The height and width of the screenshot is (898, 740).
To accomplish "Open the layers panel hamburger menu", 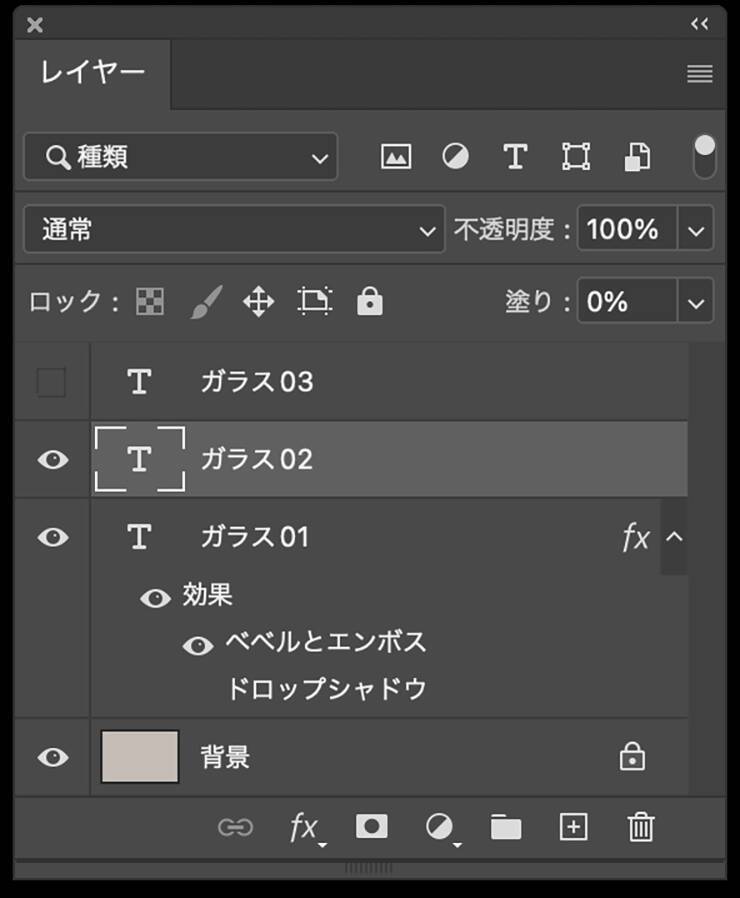I will tap(700, 74).
